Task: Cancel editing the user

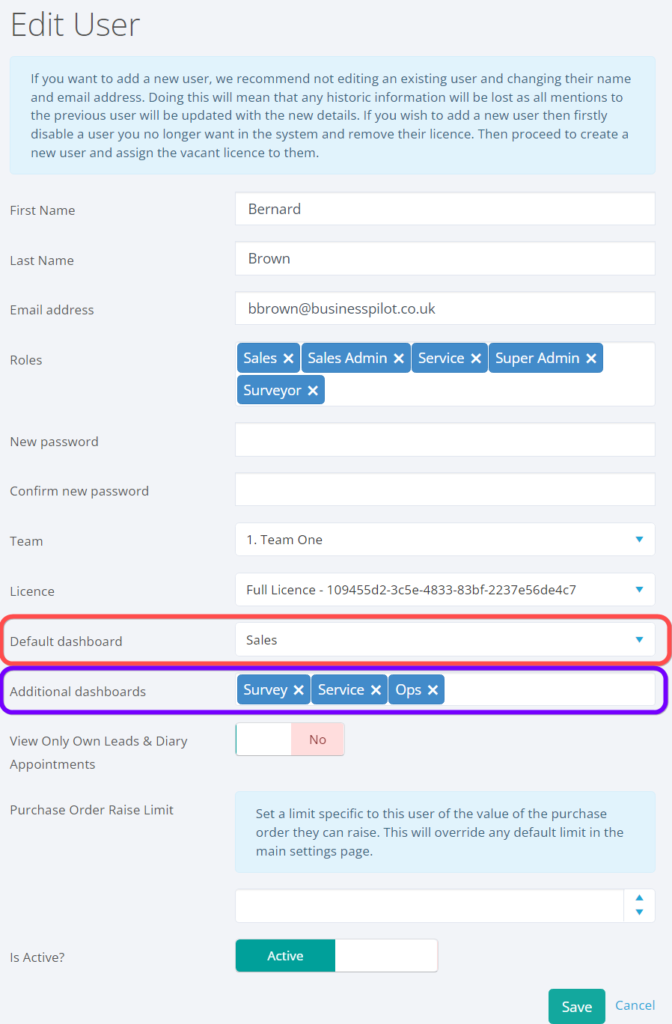Action: coord(635,1005)
